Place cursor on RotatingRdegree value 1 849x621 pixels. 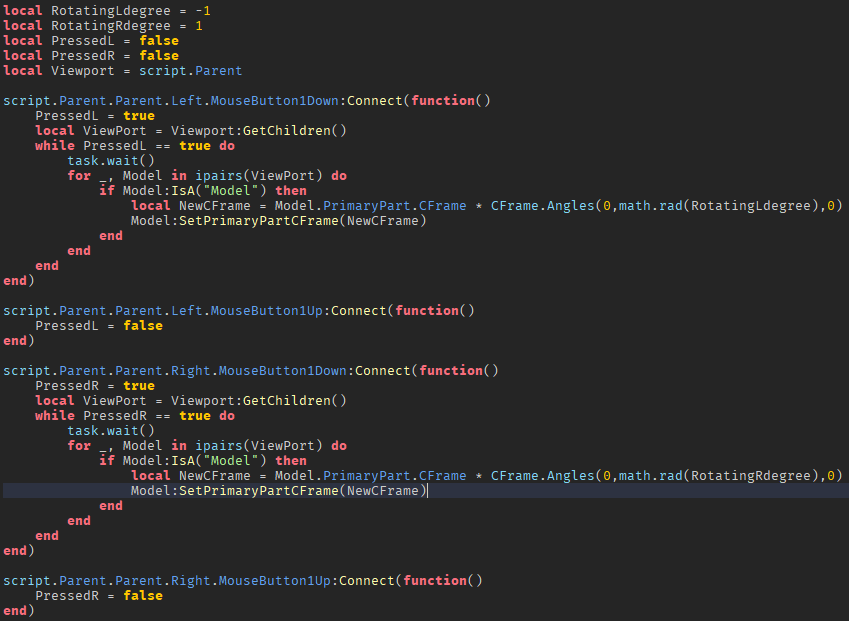pos(199,26)
